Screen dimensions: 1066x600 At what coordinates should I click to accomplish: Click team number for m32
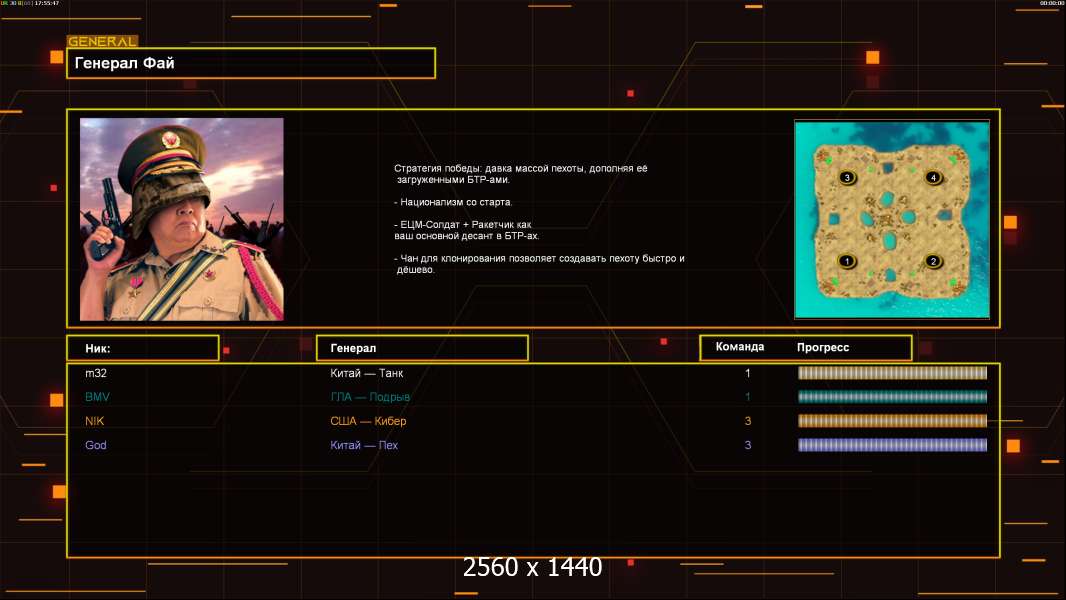pyautogui.click(x=748, y=373)
